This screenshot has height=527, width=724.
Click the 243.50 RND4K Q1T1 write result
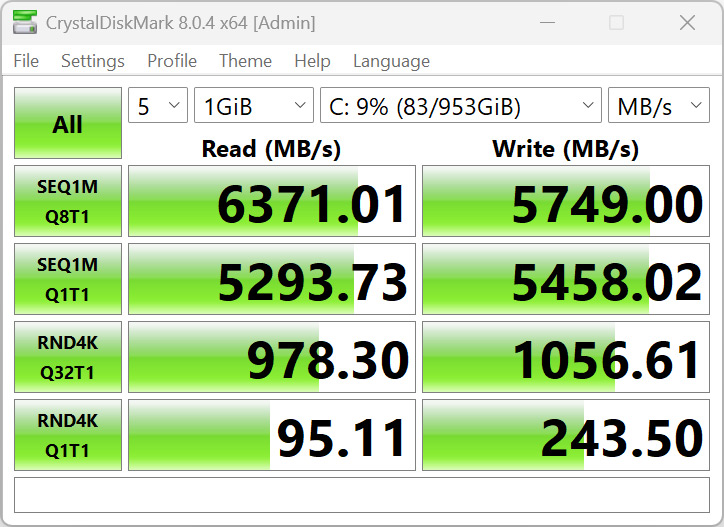568,436
